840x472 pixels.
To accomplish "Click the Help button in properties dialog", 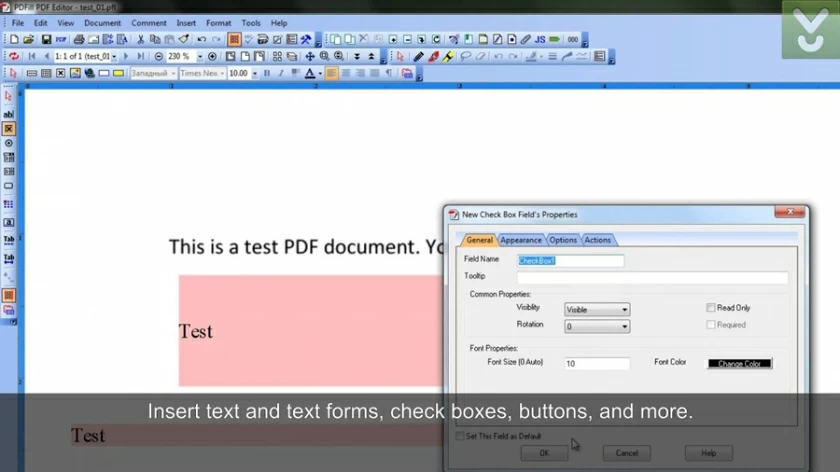I will click(x=709, y=453).
